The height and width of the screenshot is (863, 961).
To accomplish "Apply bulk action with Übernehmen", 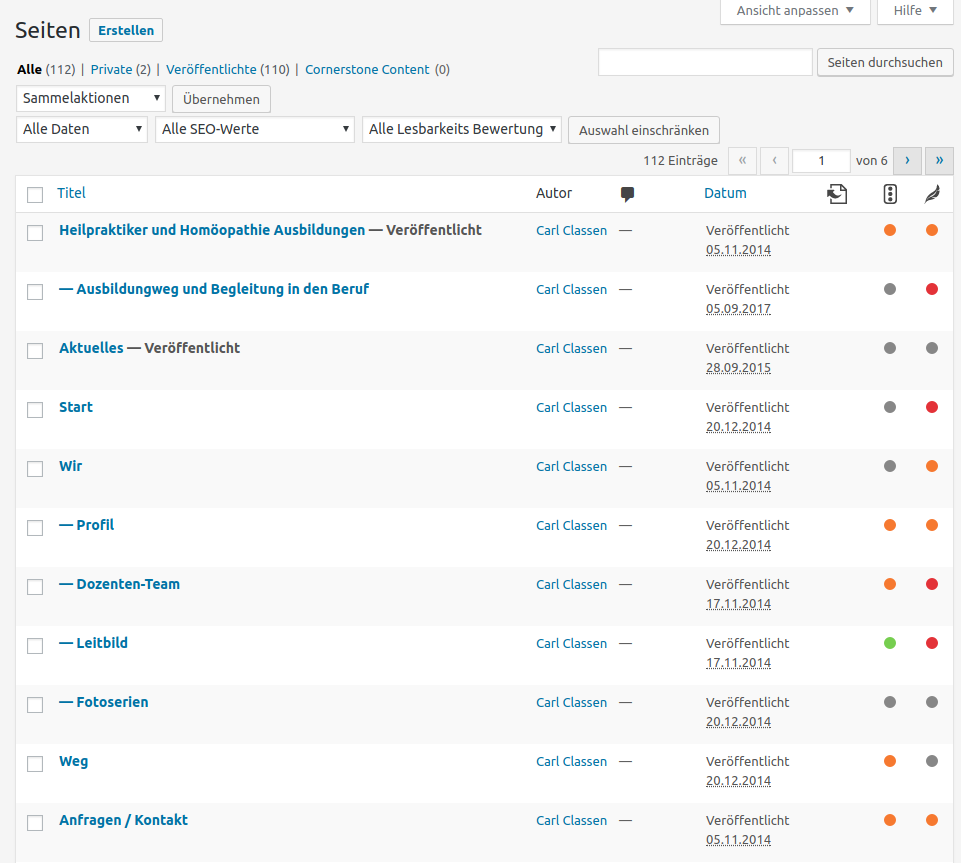I will pos(221,99).
